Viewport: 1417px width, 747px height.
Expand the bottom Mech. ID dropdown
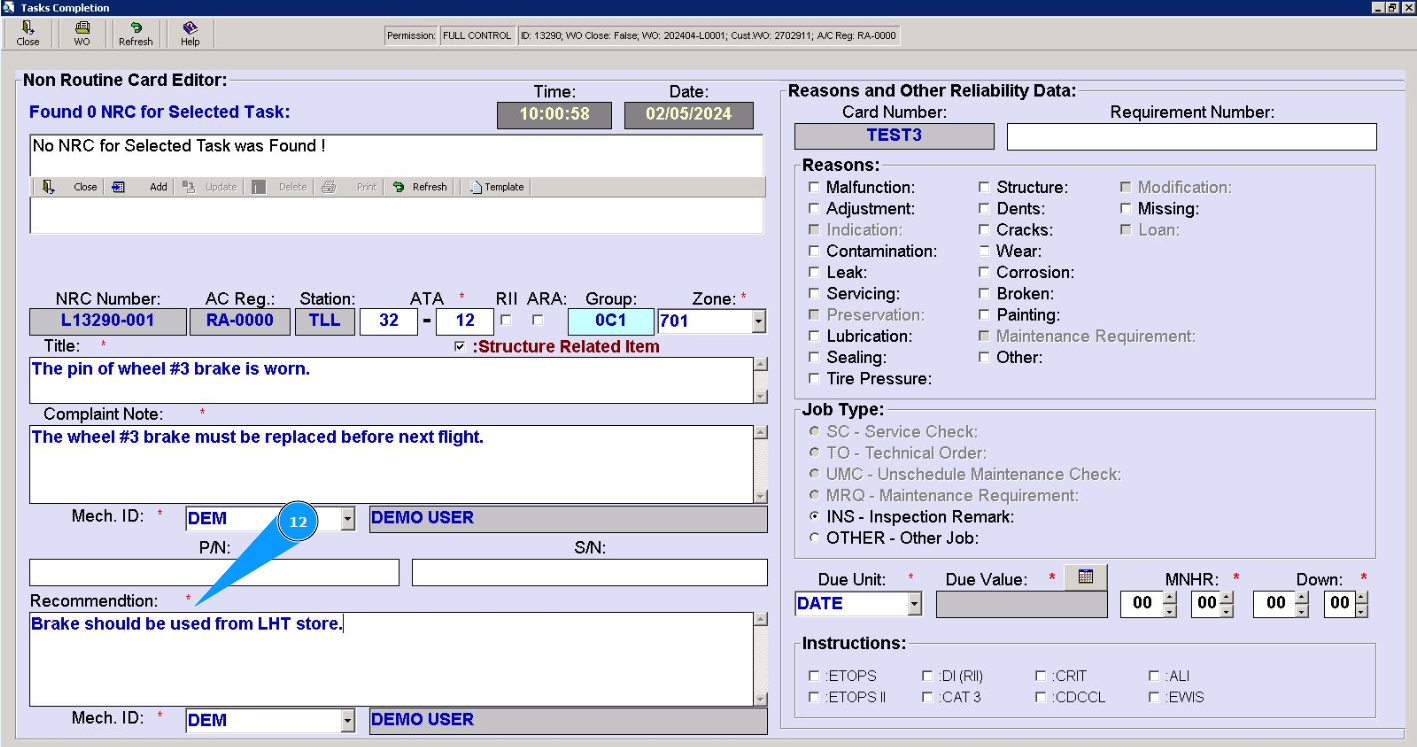click(348, 720)
